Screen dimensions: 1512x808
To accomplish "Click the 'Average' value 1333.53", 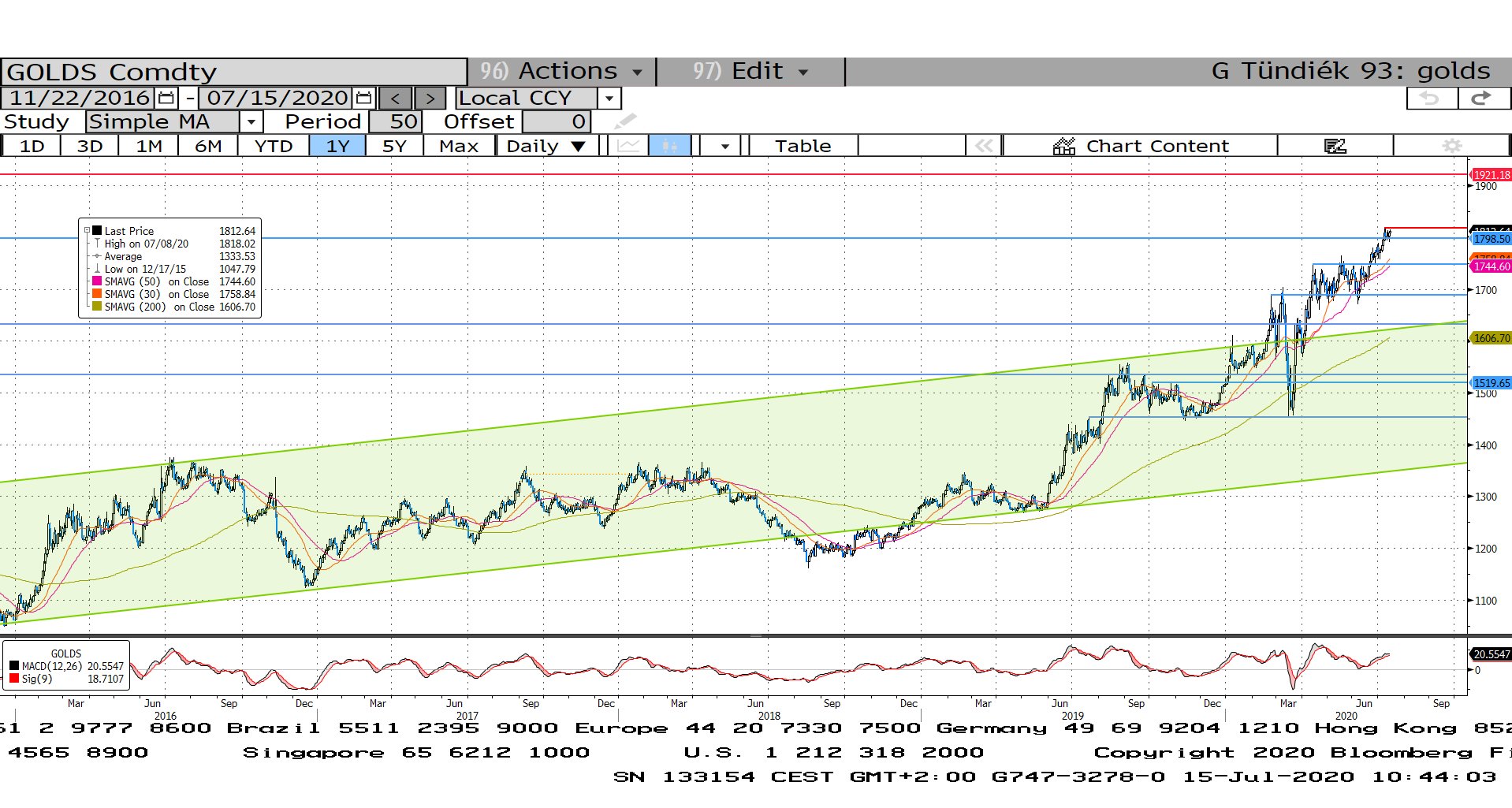I will point(237,256).
